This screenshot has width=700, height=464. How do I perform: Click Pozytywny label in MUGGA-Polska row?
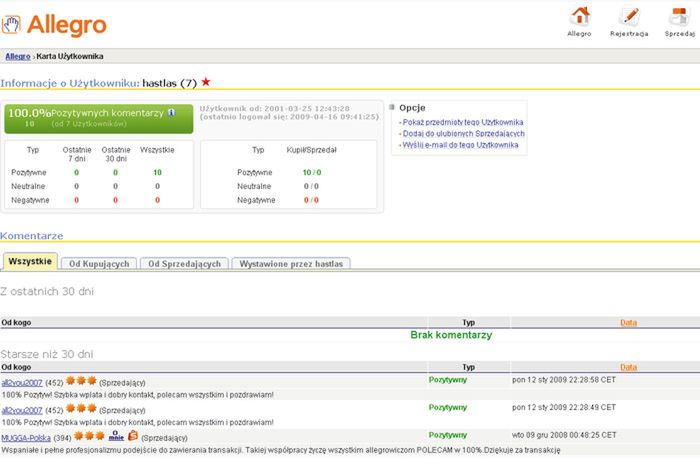[448, 435]
